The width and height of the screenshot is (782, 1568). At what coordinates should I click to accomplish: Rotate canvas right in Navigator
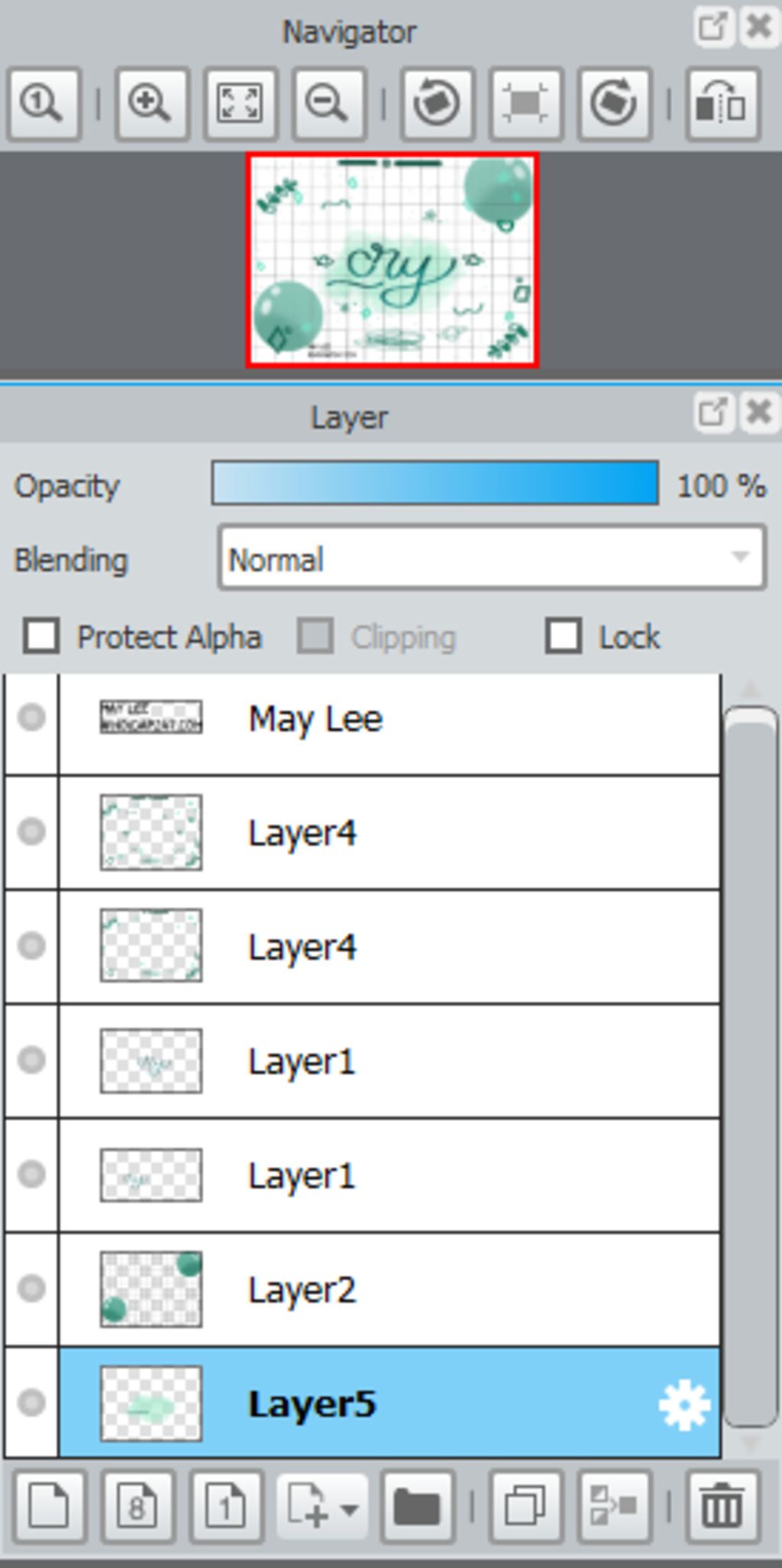click(x=615, y=104)
